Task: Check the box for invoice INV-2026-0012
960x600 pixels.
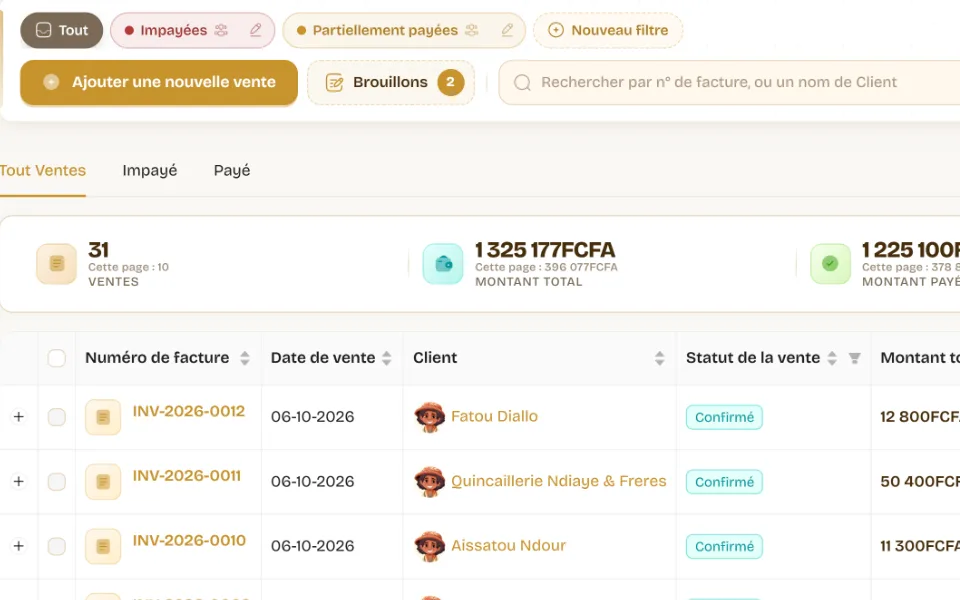Action: 56,417
